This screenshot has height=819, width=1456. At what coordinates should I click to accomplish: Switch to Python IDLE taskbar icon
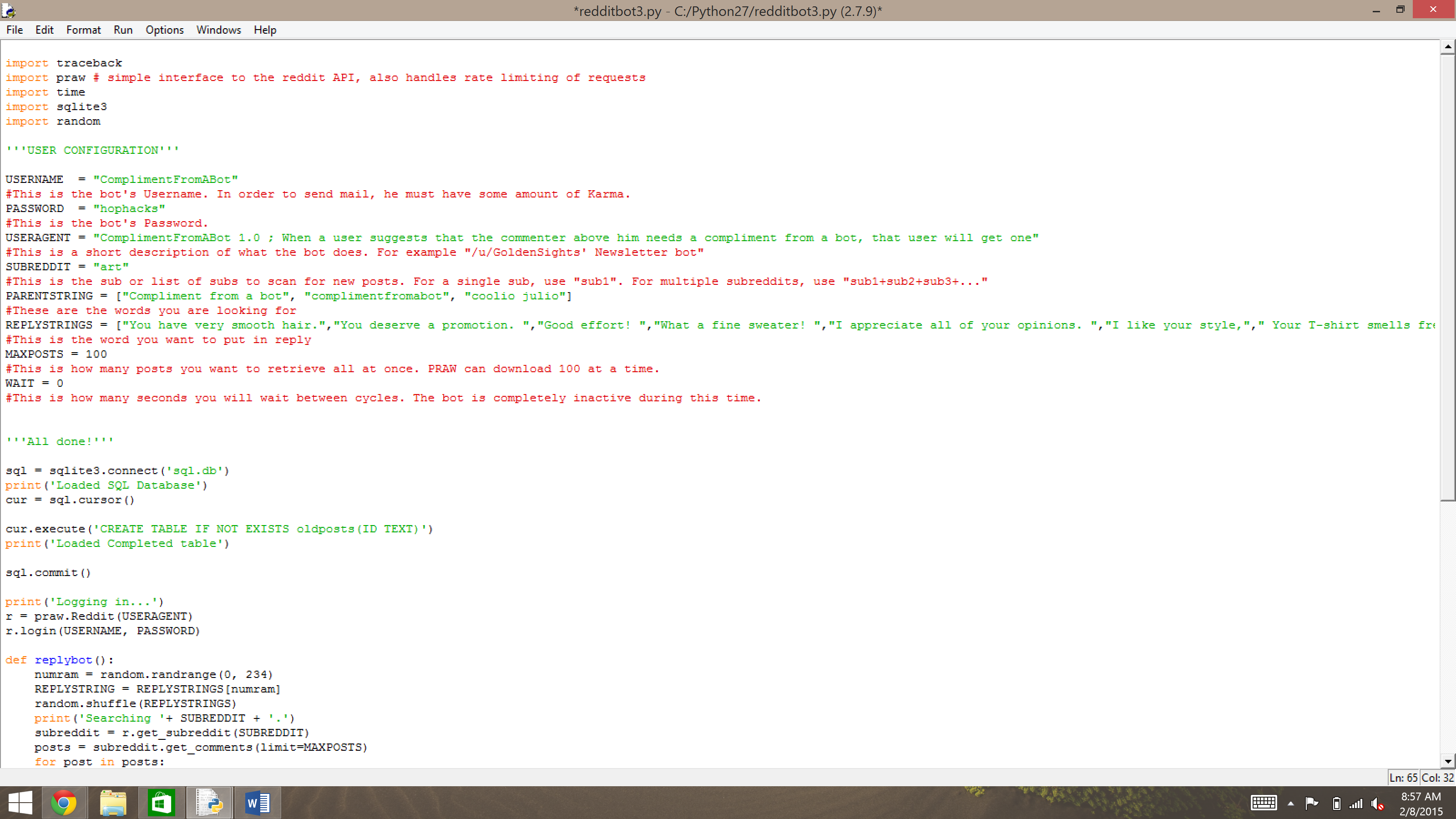click(x=209, y=803)
